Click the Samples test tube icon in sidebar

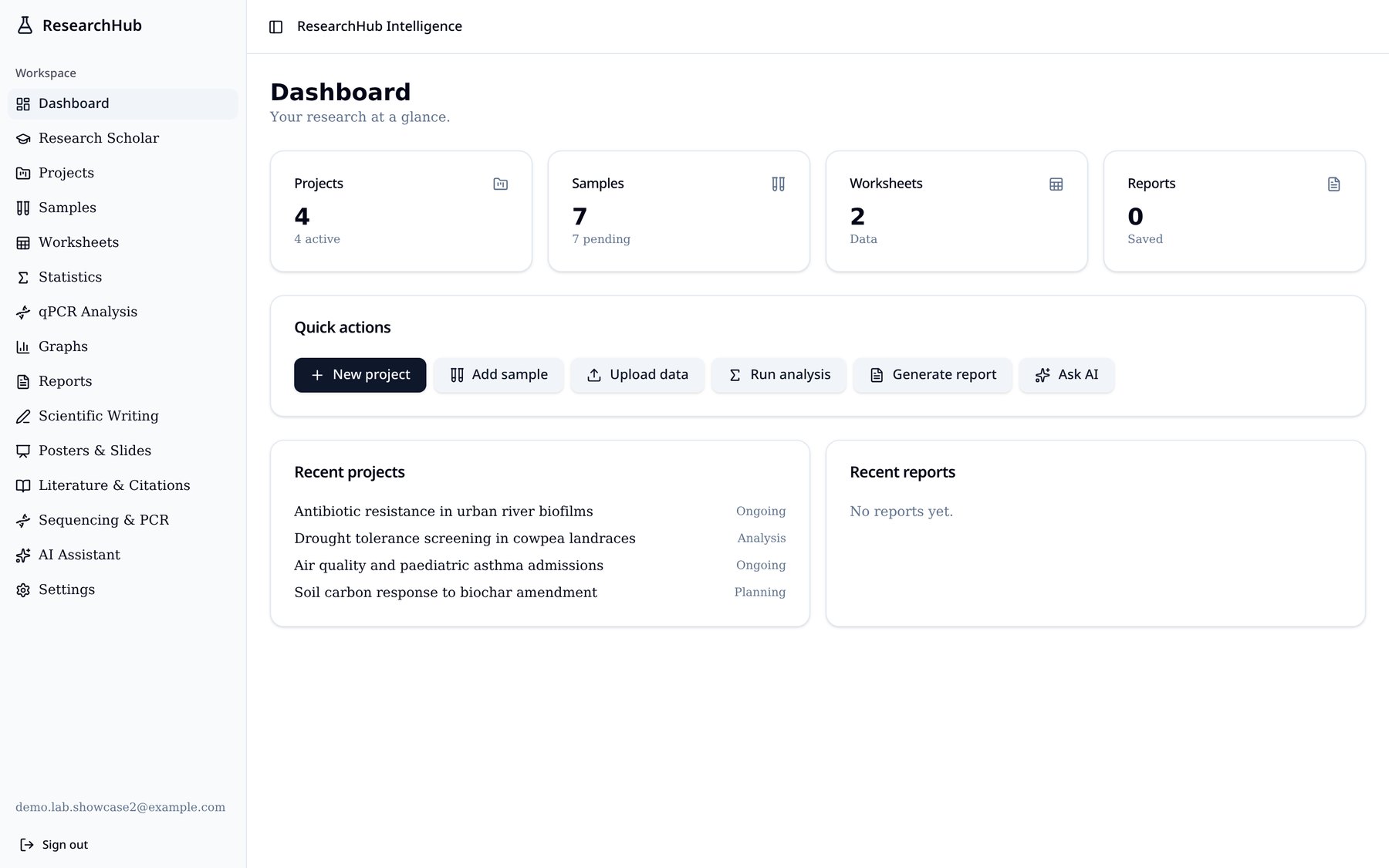[x=23, y=208]
